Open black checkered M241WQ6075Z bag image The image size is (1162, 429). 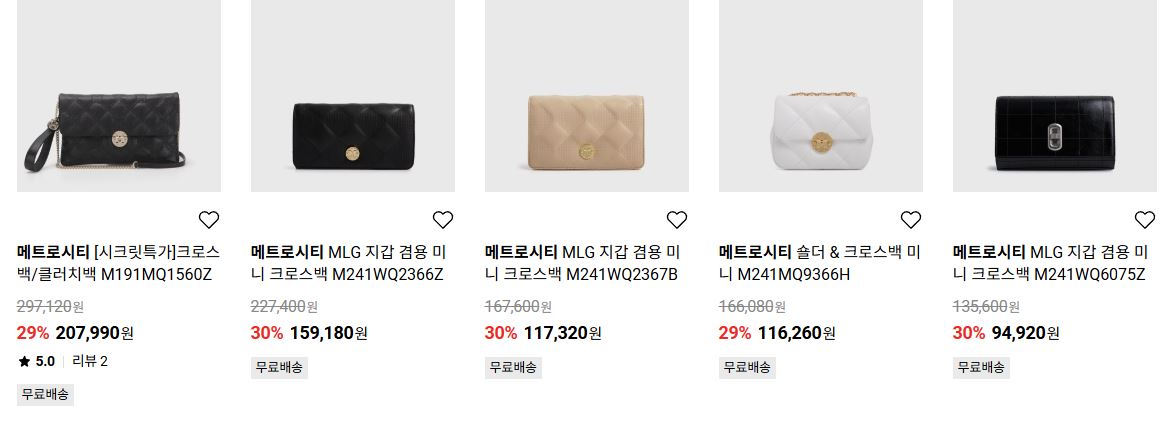pos(1055,96)
